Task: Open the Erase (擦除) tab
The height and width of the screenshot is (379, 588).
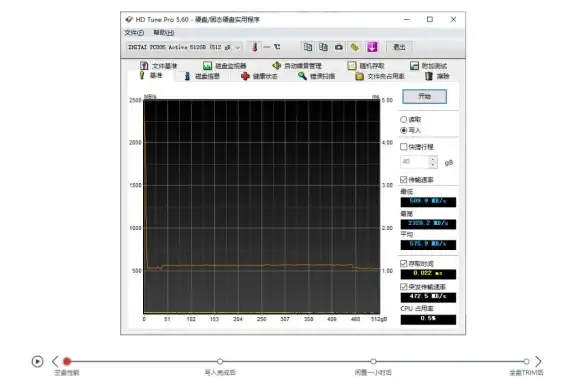Action: pyautogui.click(x=437, y=76)
